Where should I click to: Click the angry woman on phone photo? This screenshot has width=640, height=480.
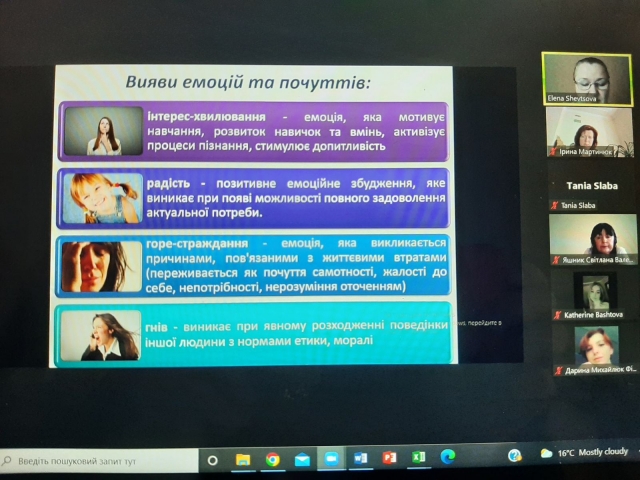pos(100,335)
